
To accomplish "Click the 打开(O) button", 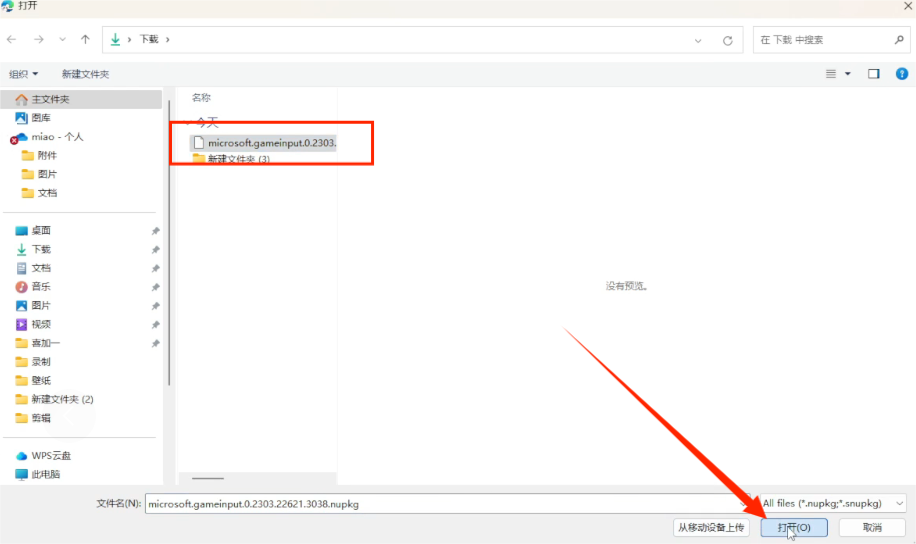I will click(794, 527).
